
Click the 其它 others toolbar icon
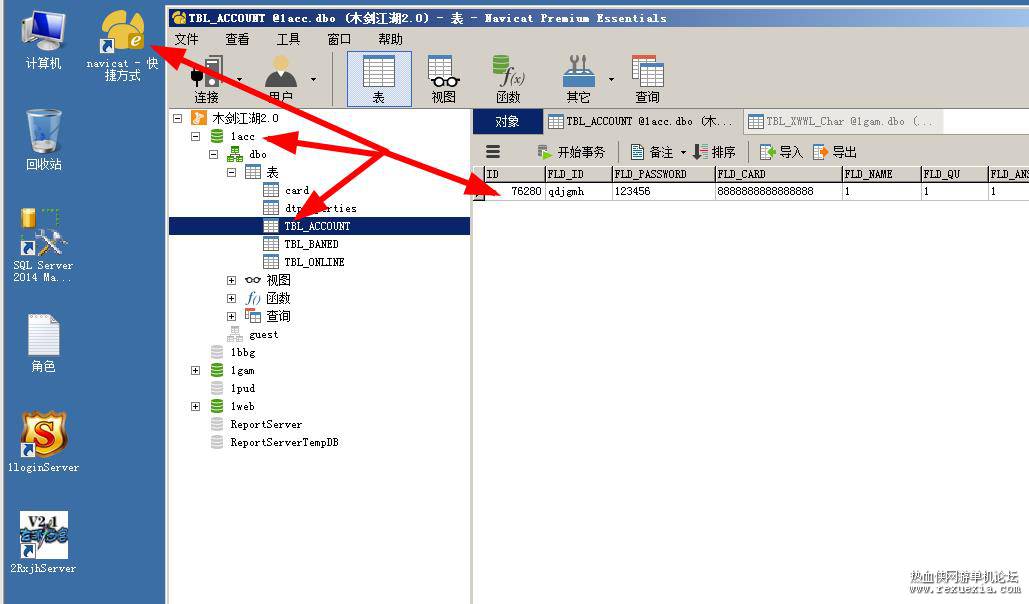[x=578, y=79]
